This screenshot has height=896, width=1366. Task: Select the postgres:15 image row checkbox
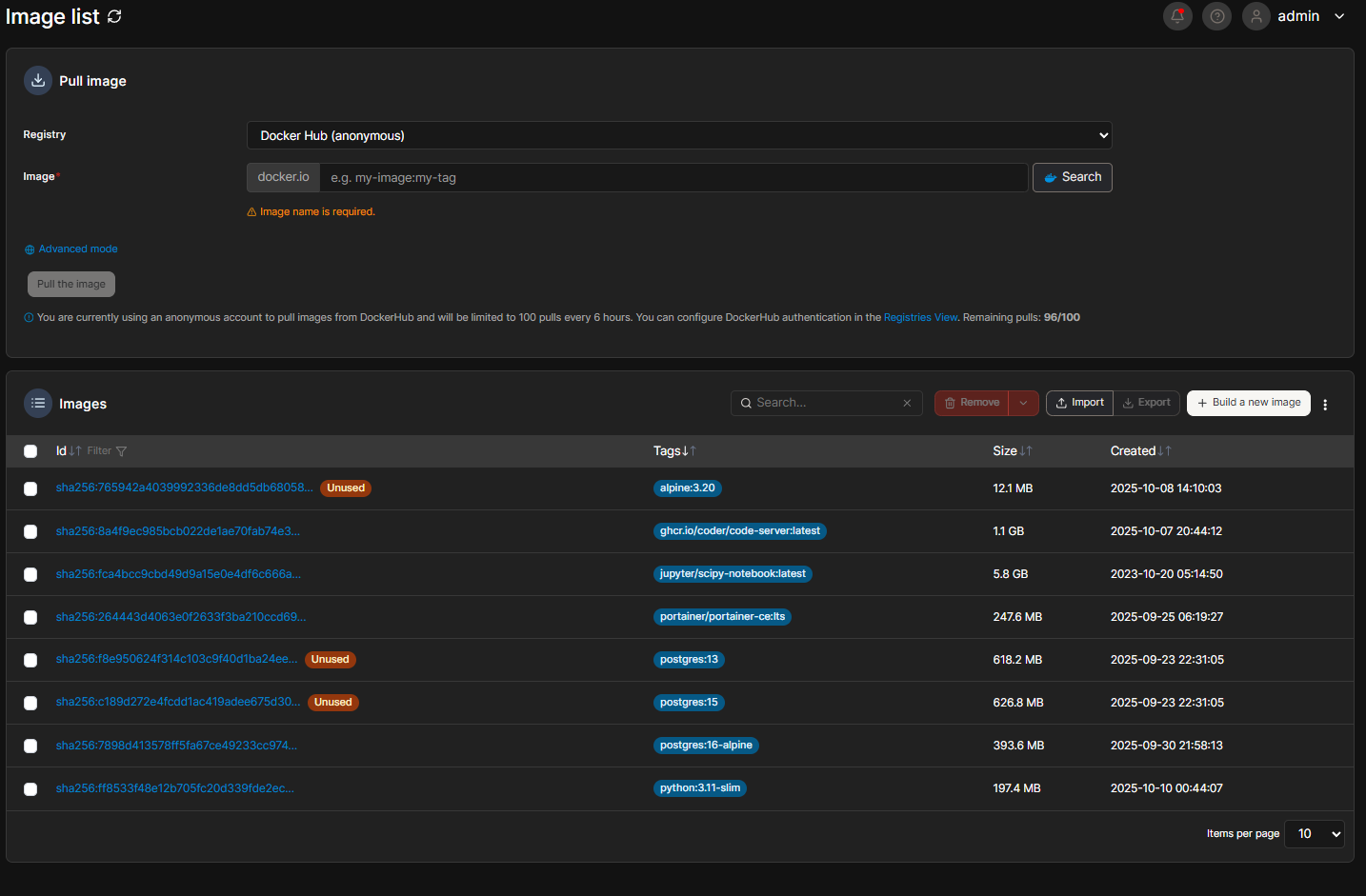tap(30, 703)
